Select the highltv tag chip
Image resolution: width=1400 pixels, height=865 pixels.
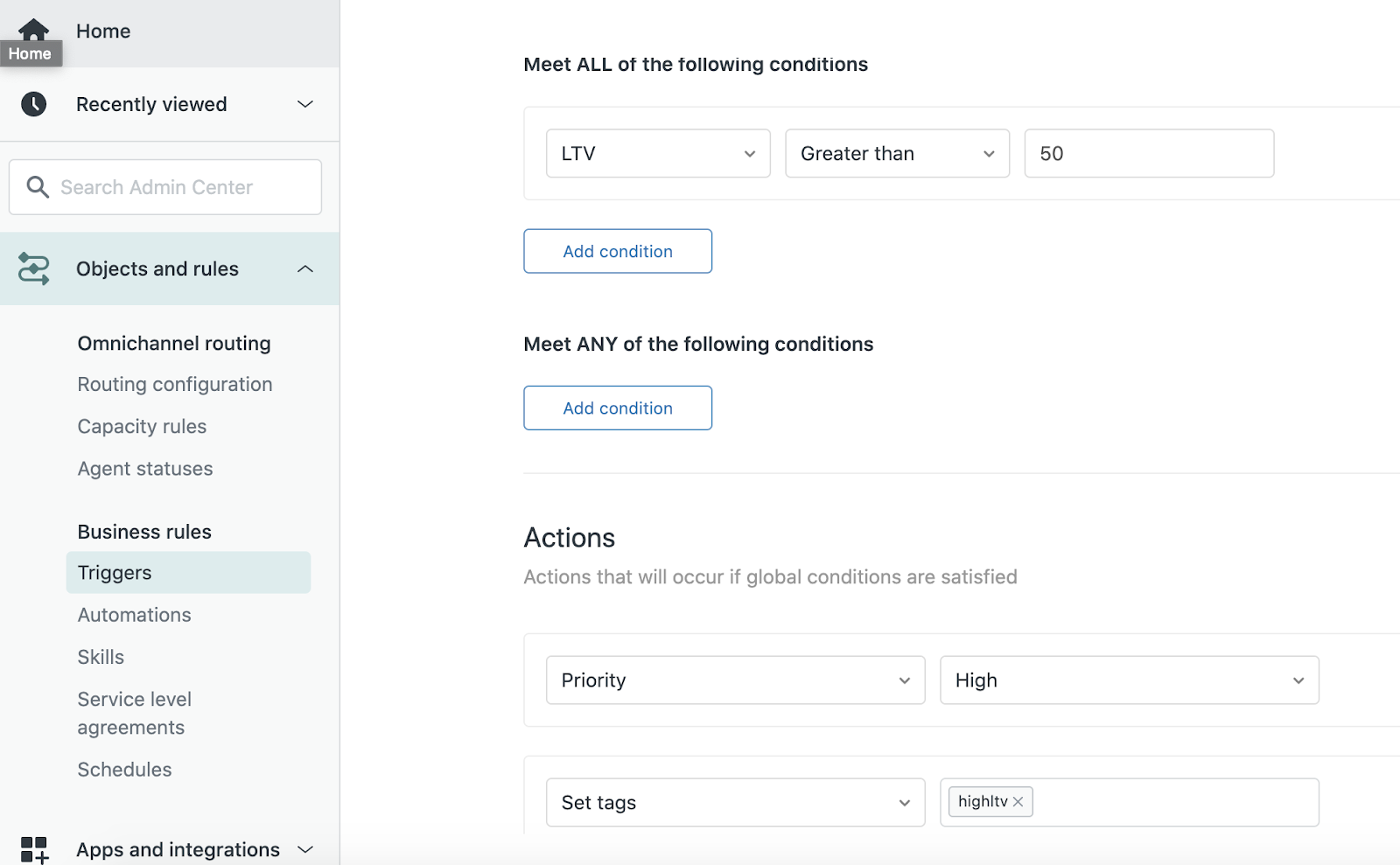tap(990, 801)
